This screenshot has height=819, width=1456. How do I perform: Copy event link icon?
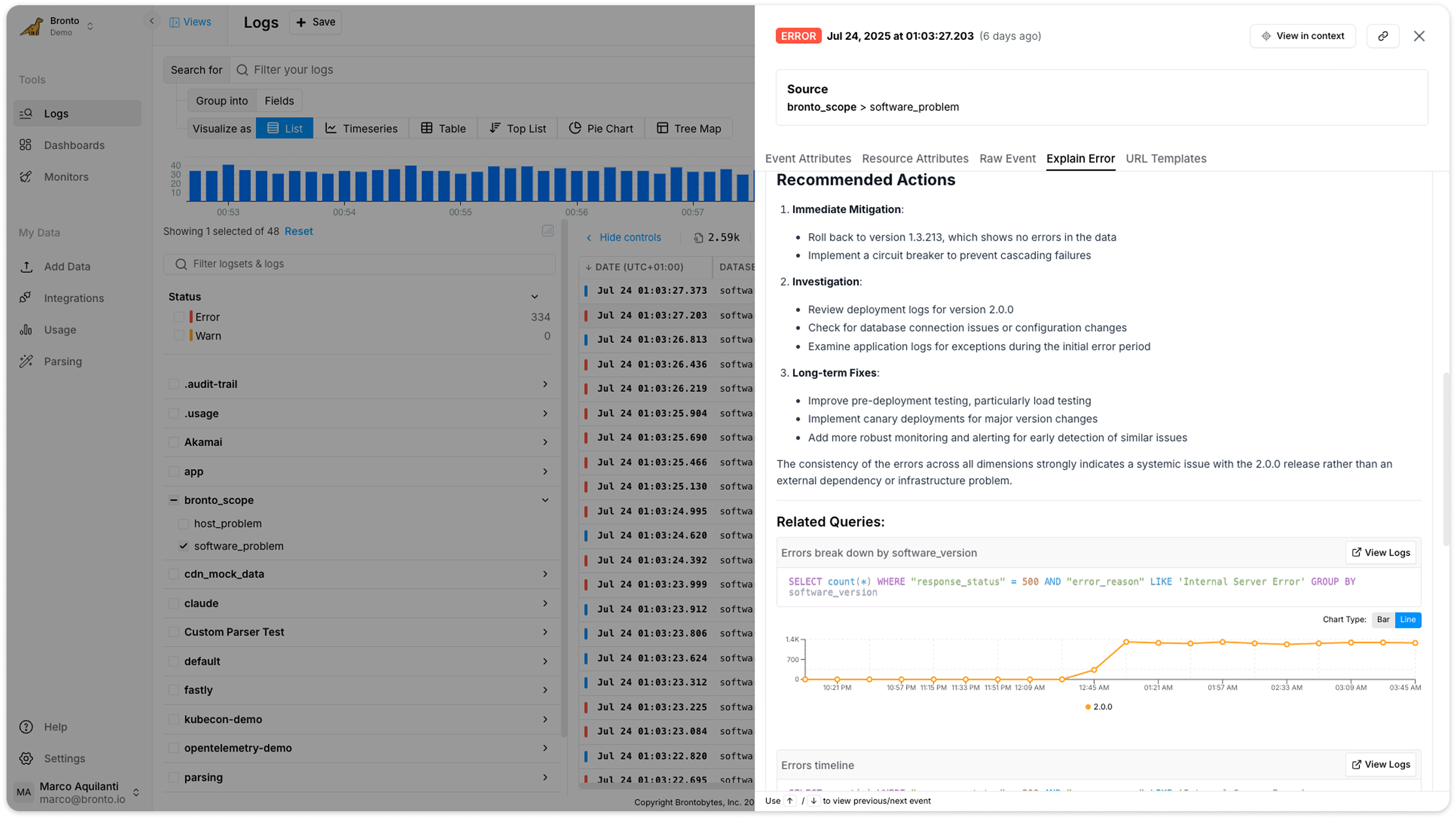tap(1383, 36)
